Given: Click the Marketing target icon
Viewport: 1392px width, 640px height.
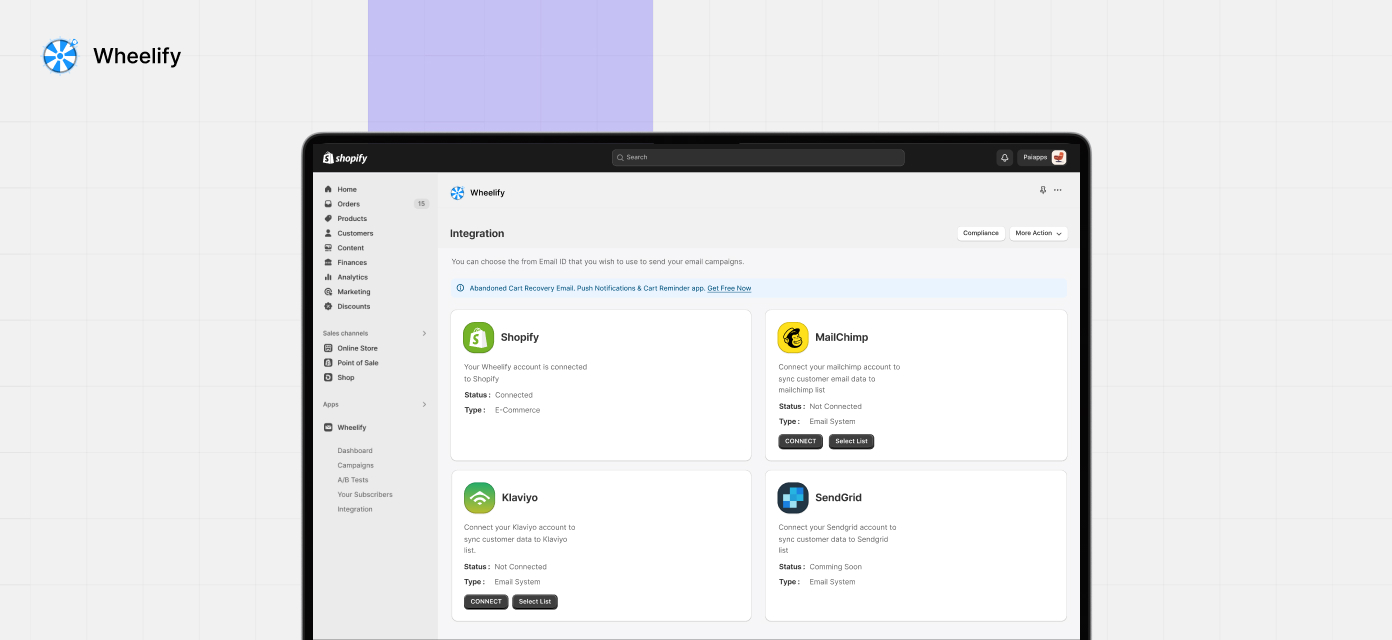Looking at the screenshot, I should [x=328, y=292].
